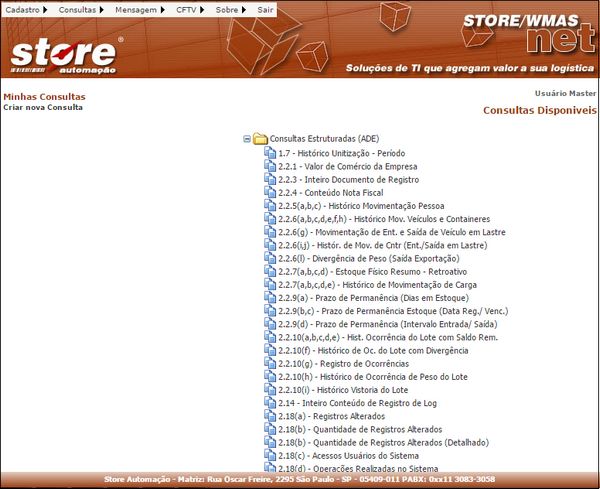
Task: Open the Cadastro menu
Action: (26, 8)
